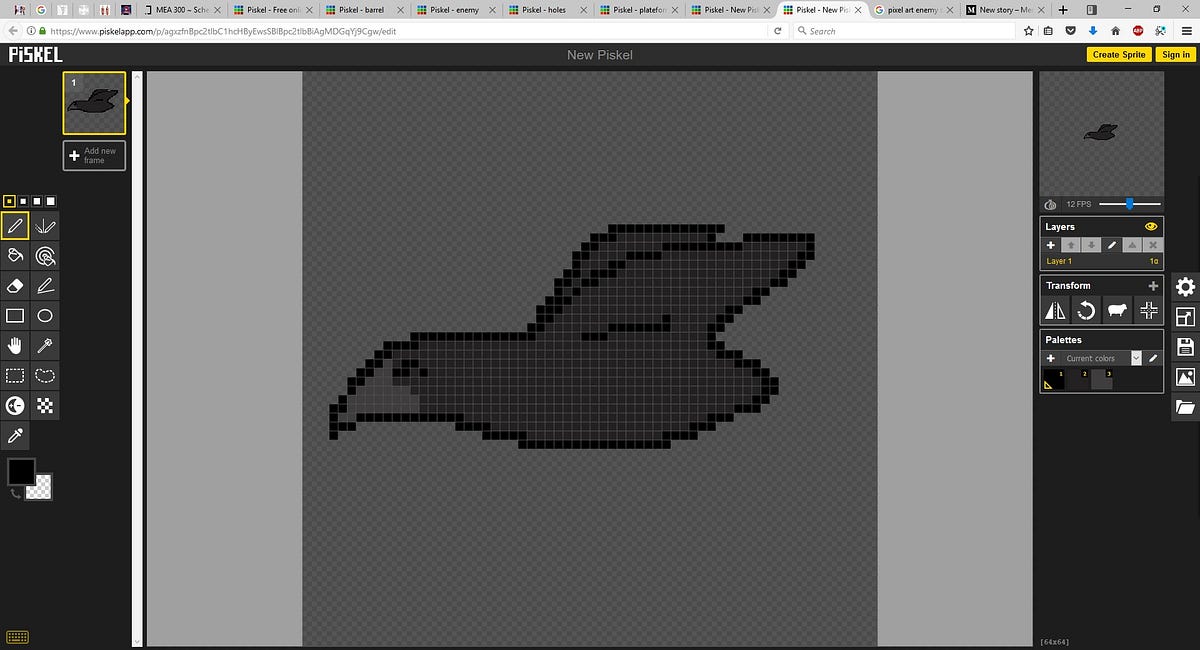Select the largest pen size option

tap(50, 200)
